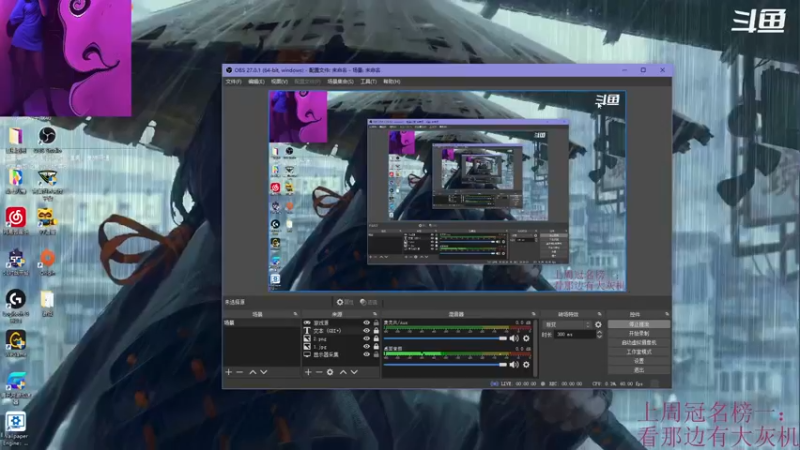
Task: Toggle visibility eye of 文本 (GDI+) source
Action: coord(366,331)
